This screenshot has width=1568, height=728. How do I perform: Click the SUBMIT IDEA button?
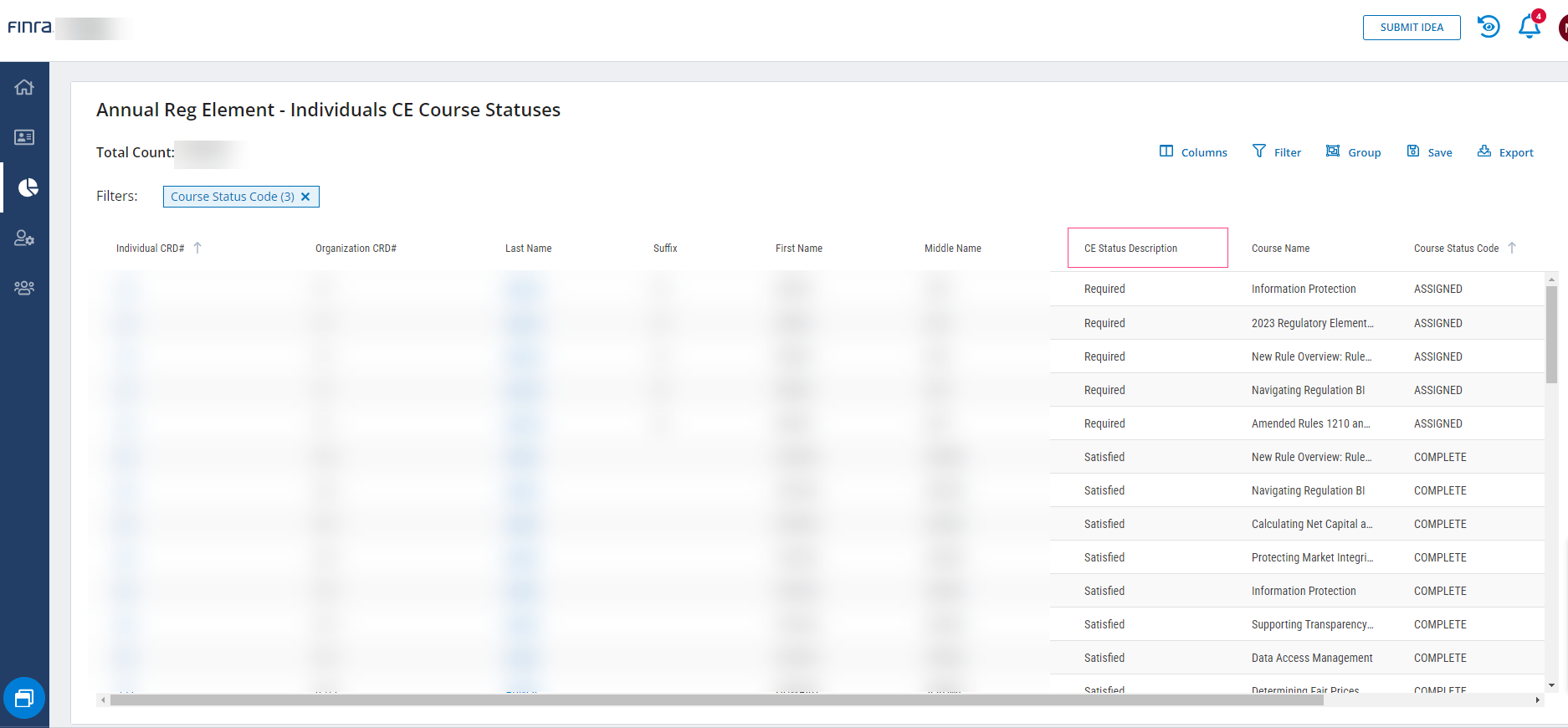tap(1411, 28)
